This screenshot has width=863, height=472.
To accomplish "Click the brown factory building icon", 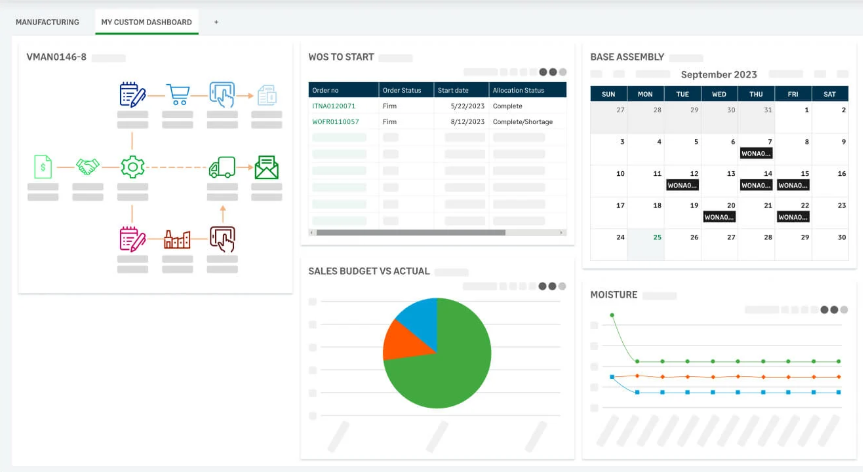I will (177, 239).
